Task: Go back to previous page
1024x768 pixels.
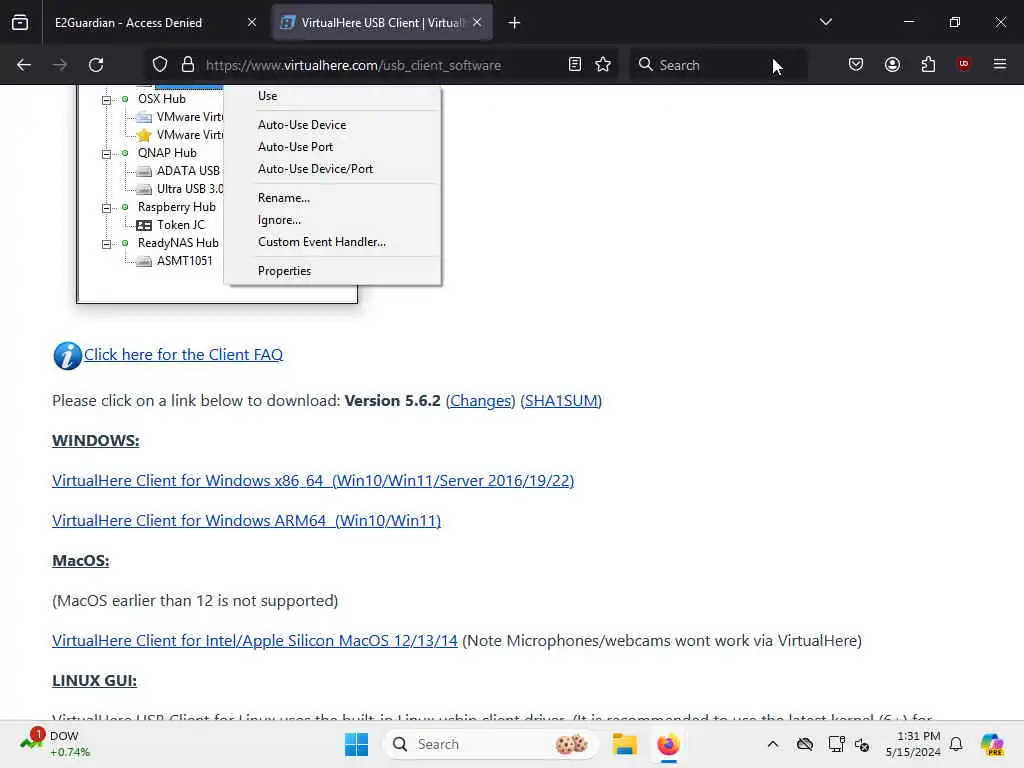Action: (x=24, y=65)
